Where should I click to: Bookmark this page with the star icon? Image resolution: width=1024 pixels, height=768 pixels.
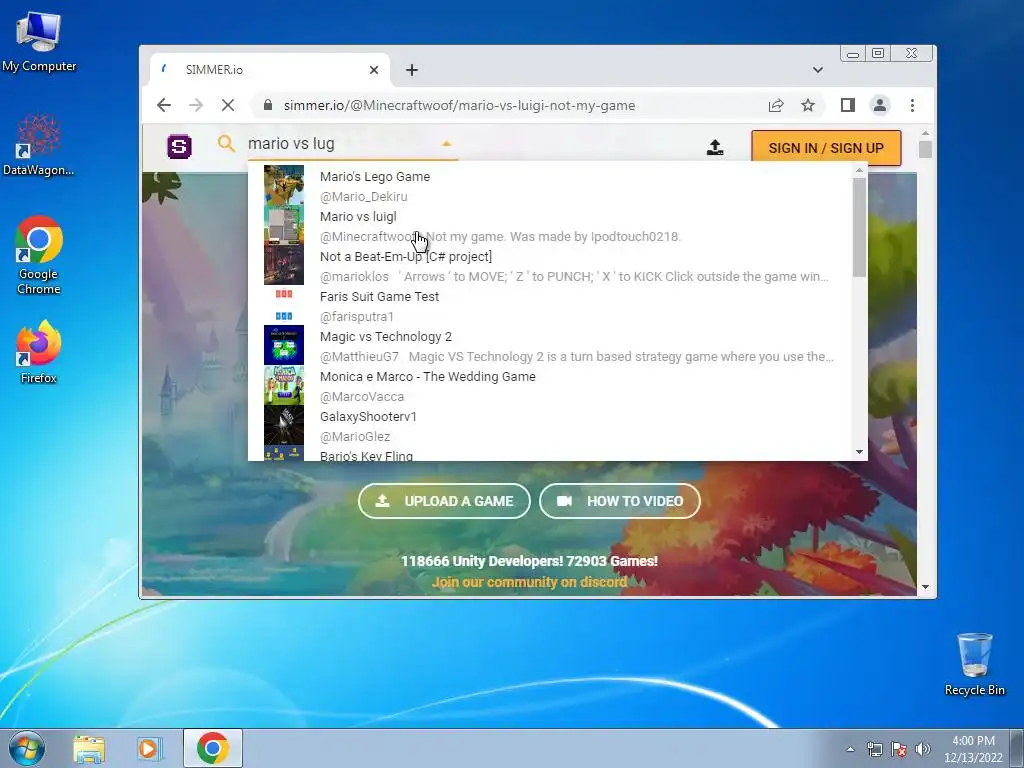tap(808, 105)
